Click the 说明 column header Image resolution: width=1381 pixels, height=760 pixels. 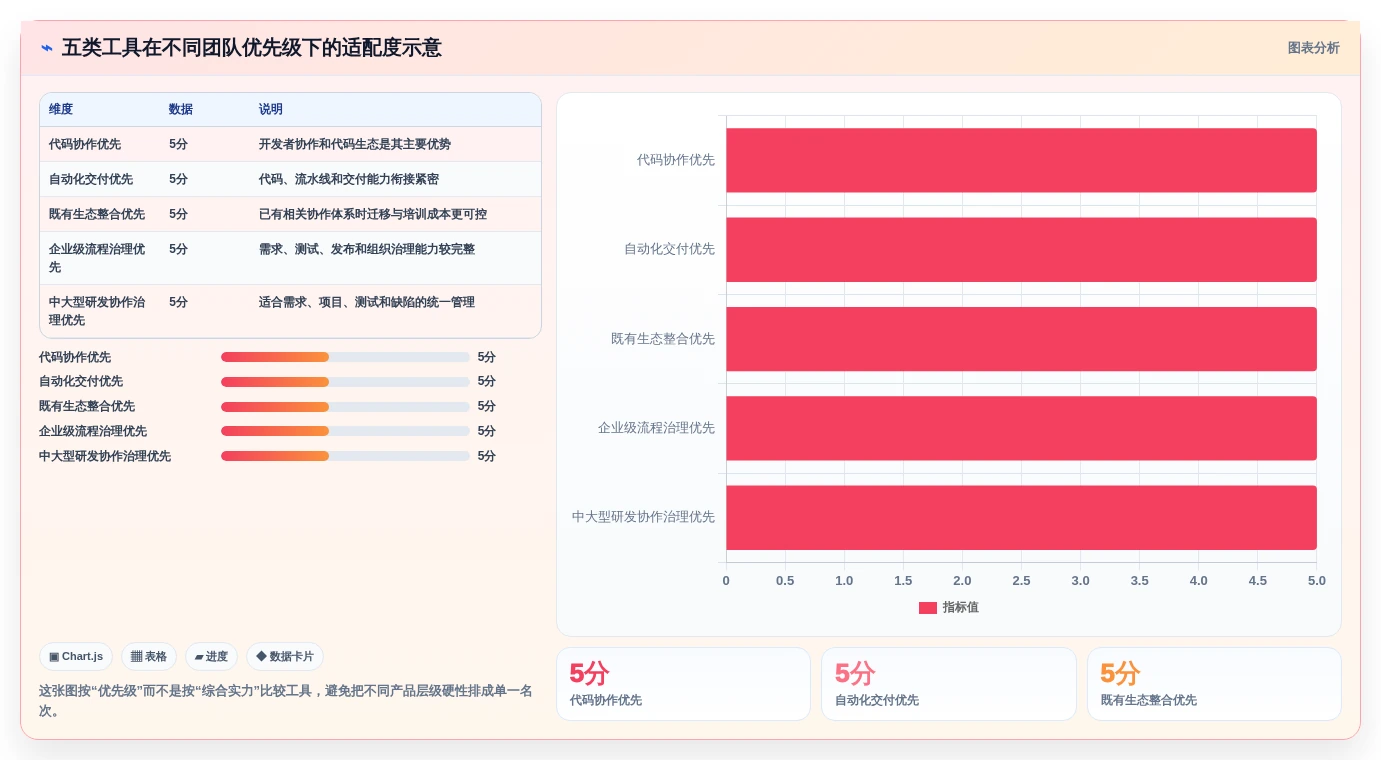tap(271, 109)
